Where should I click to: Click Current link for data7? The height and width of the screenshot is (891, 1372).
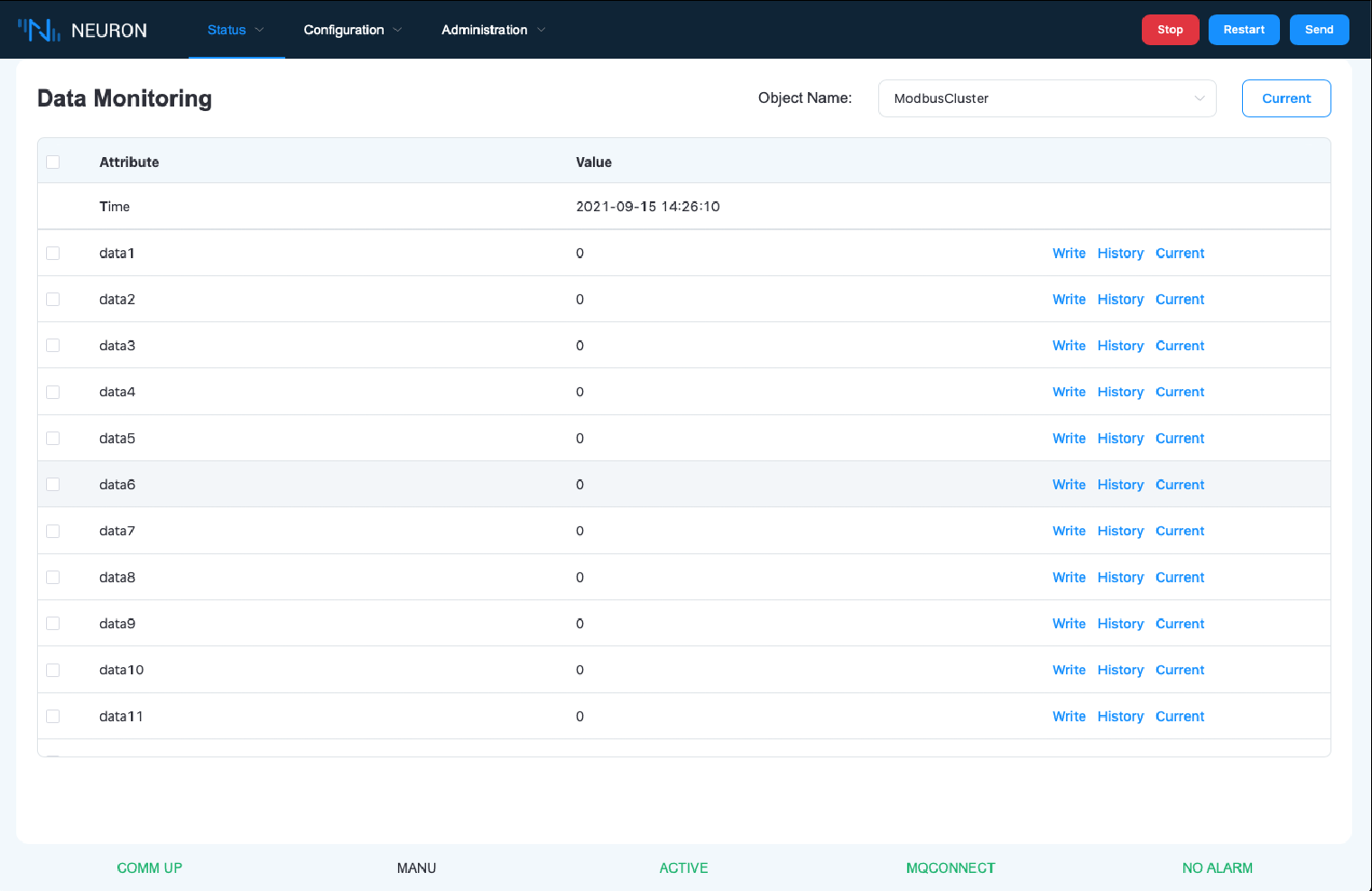click(x=1180, y=531)
